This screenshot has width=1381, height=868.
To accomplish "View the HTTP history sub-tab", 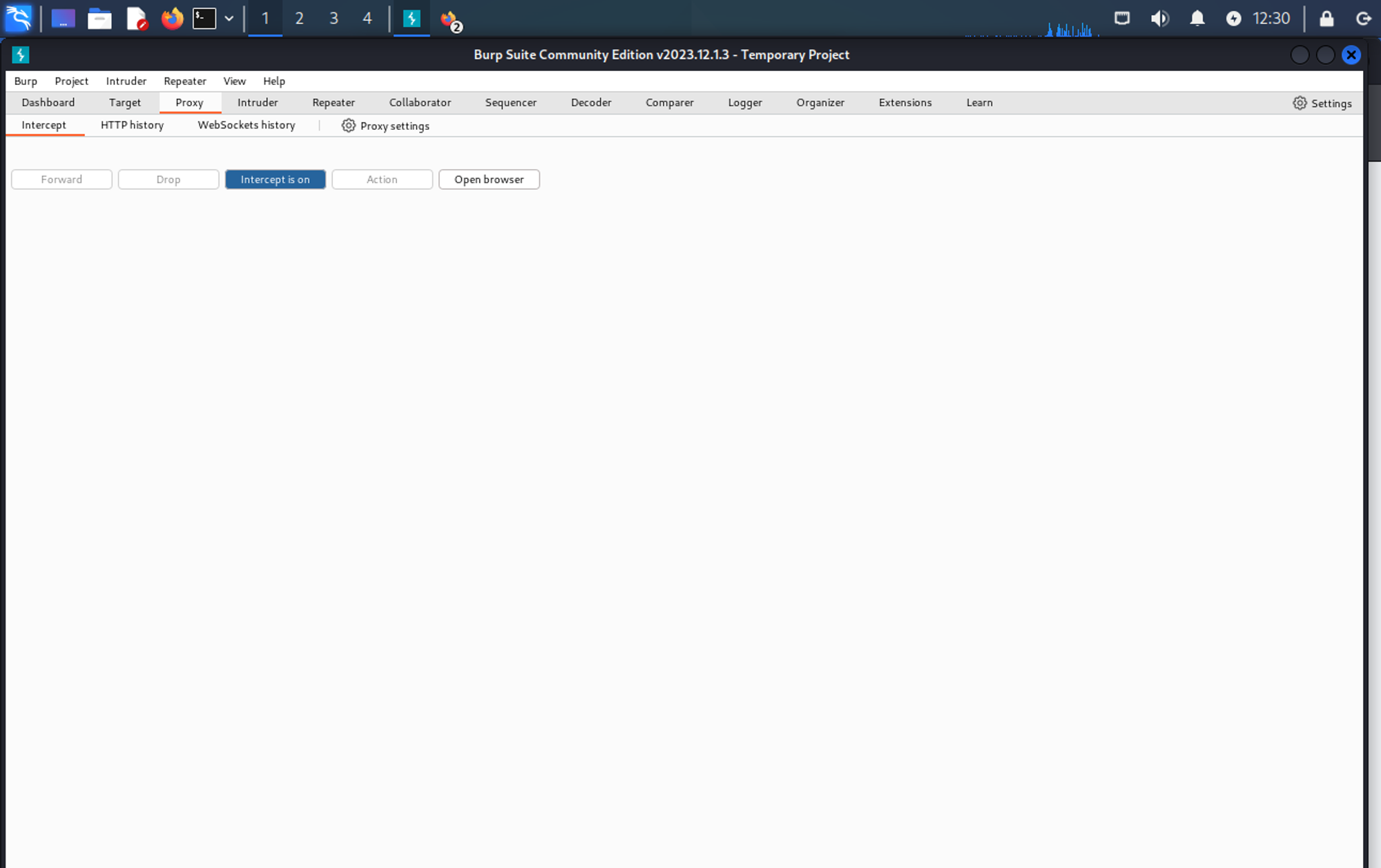I will tap(133, 125).
